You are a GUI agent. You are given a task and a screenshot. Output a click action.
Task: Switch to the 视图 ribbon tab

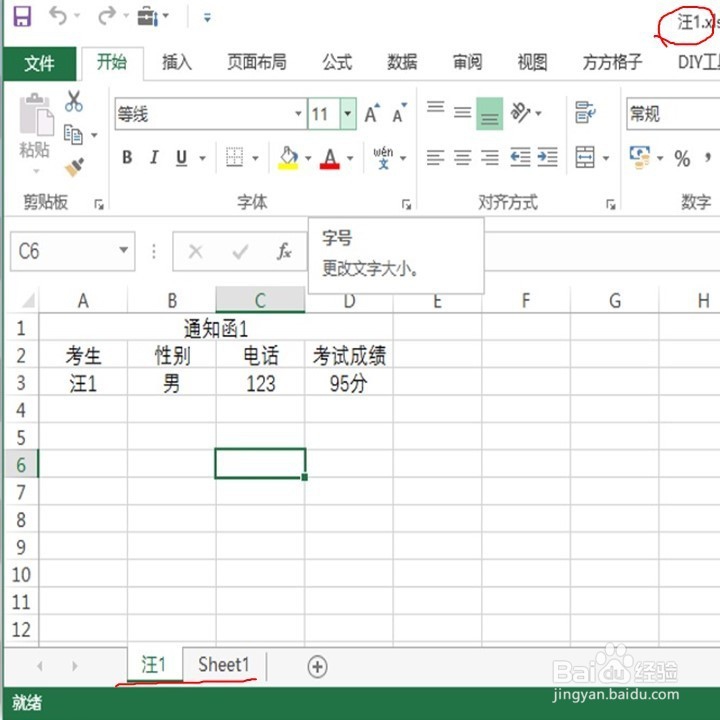[x=533, y=62]
